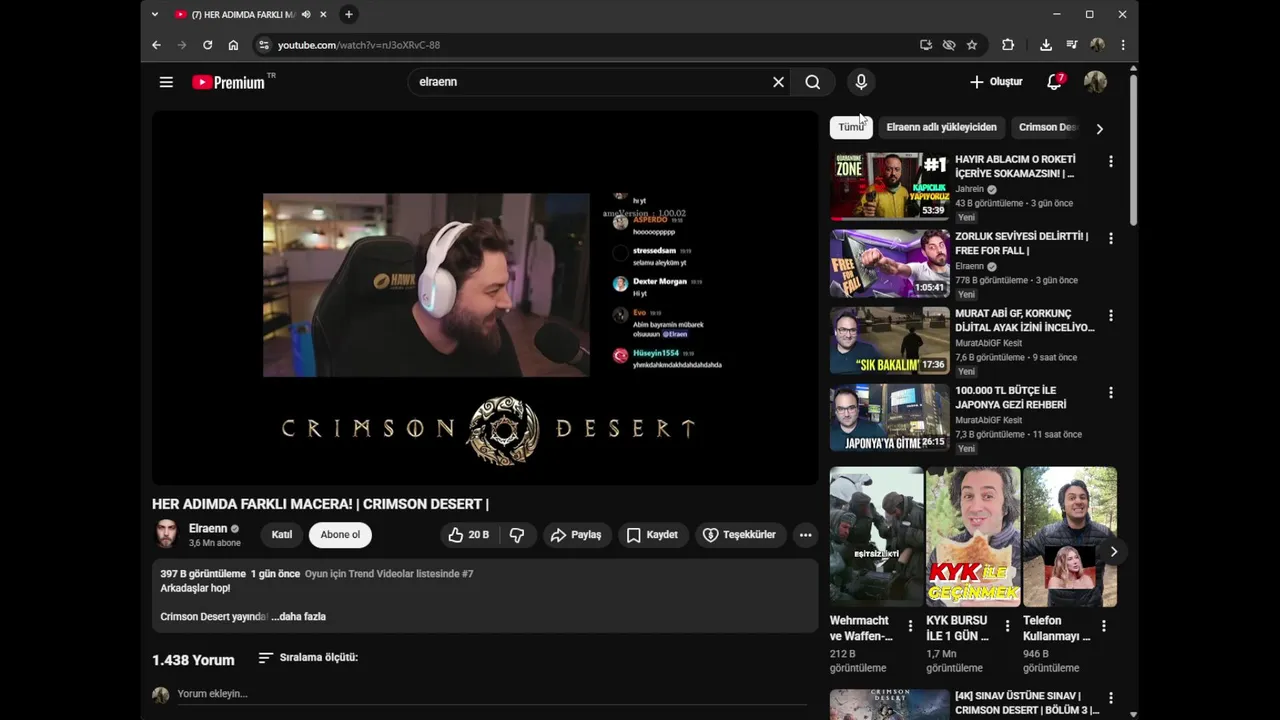Show more filter chips with the right arrow

coord(1099,128)
